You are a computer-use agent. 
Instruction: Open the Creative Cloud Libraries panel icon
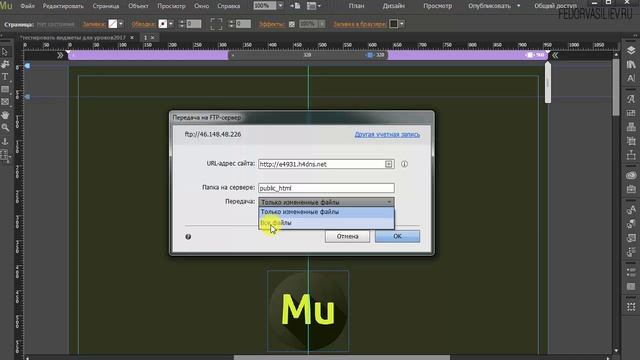click(x=631, y=176)
